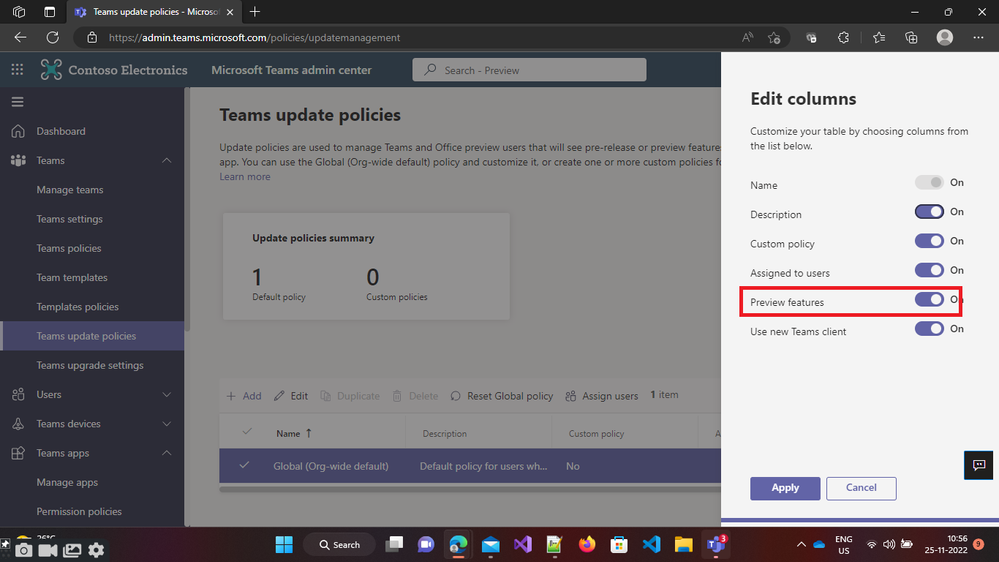
Task: Click the Users section icon
Action: tap(18, 394)
